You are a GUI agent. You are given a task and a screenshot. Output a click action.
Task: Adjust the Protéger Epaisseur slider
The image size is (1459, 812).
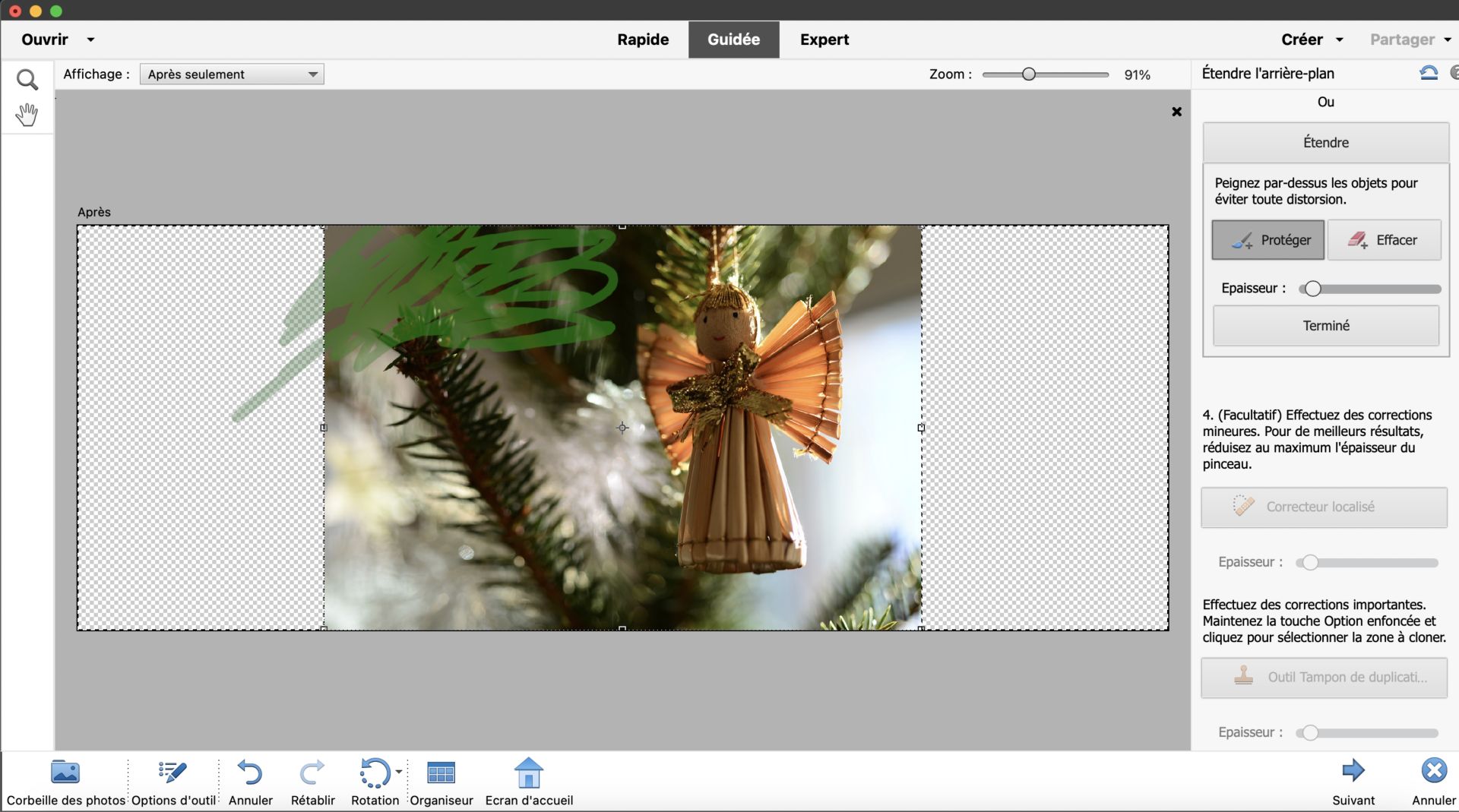pos(1312,289)
